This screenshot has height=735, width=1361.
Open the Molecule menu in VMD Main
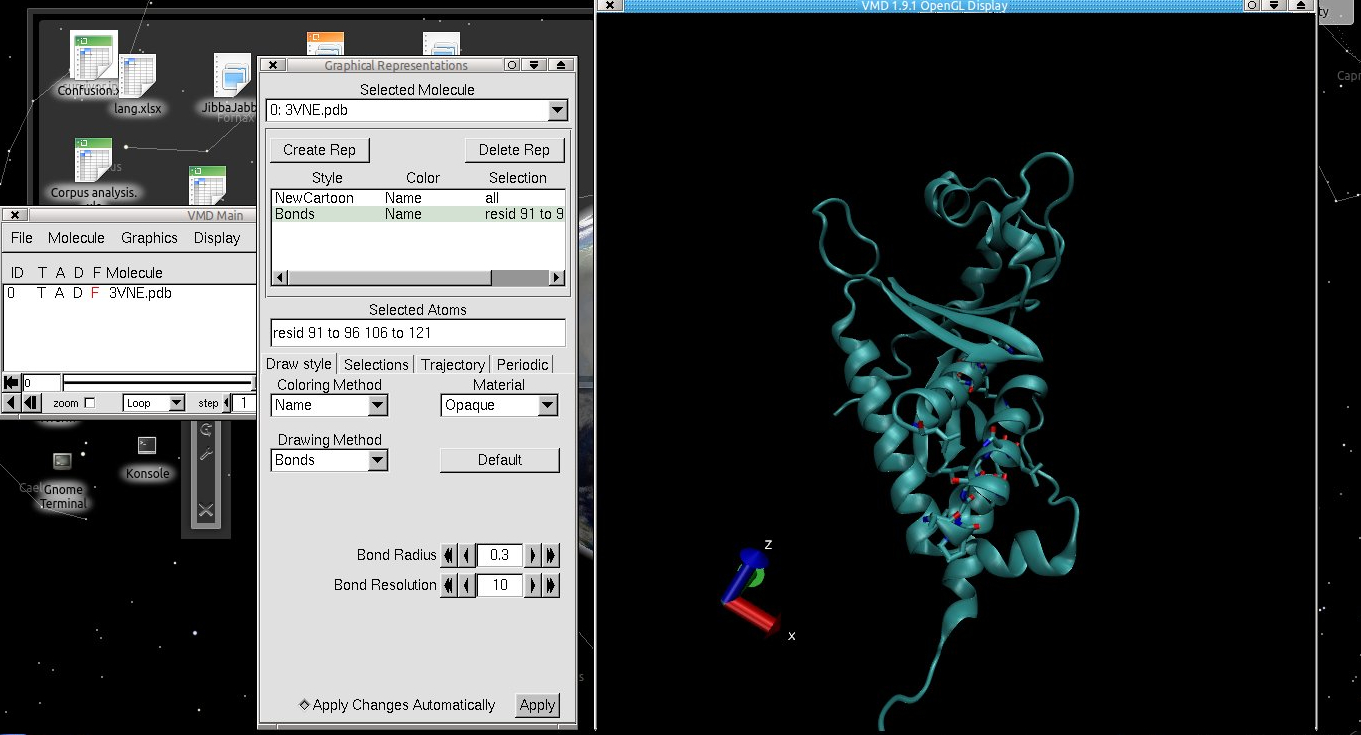(76, 238)
